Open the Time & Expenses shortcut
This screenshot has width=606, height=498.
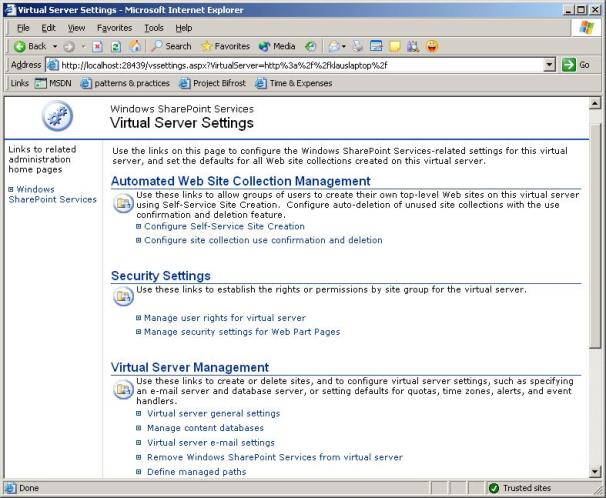coord(294,83)
